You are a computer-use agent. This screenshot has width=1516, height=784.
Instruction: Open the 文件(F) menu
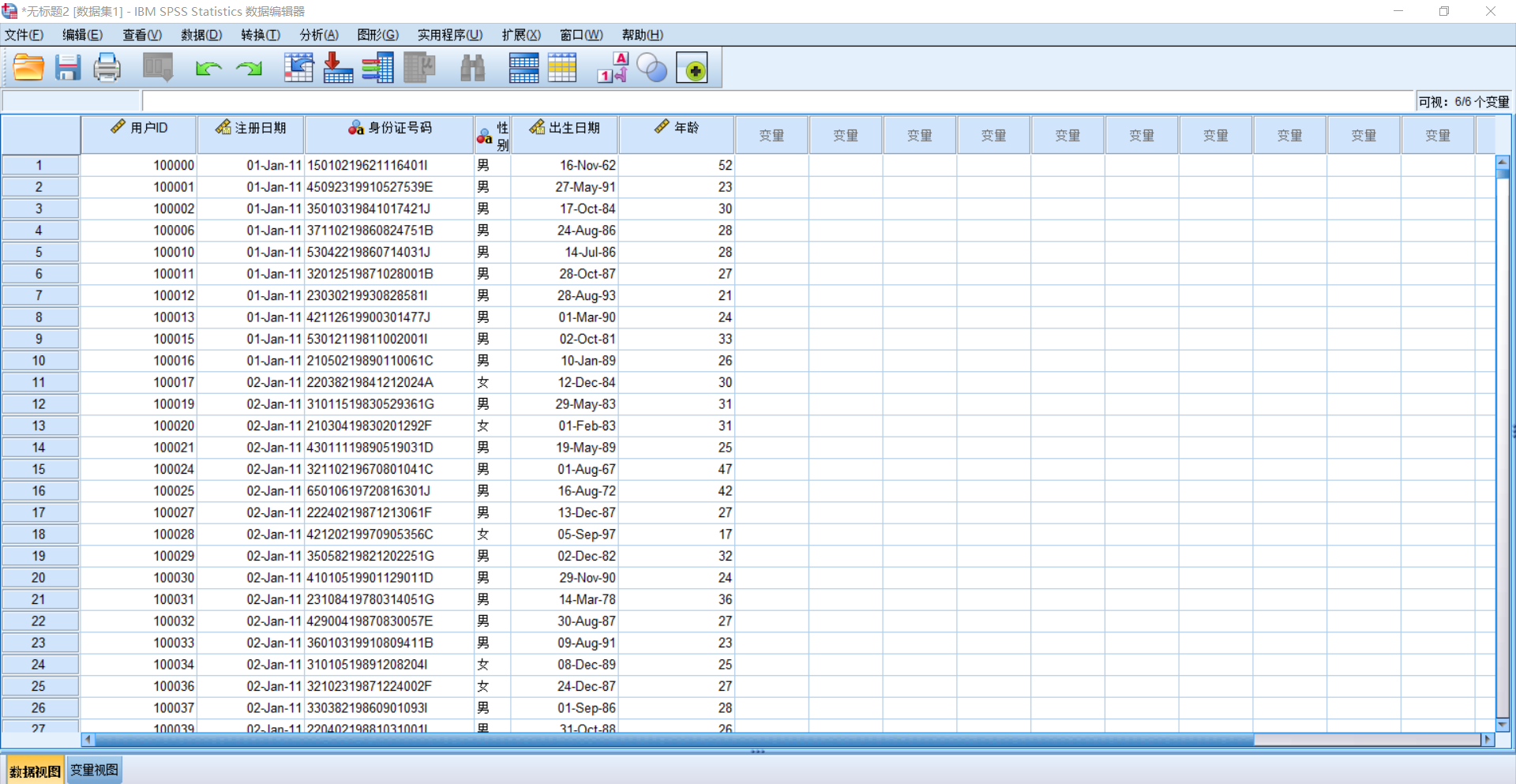click(24, 35)
